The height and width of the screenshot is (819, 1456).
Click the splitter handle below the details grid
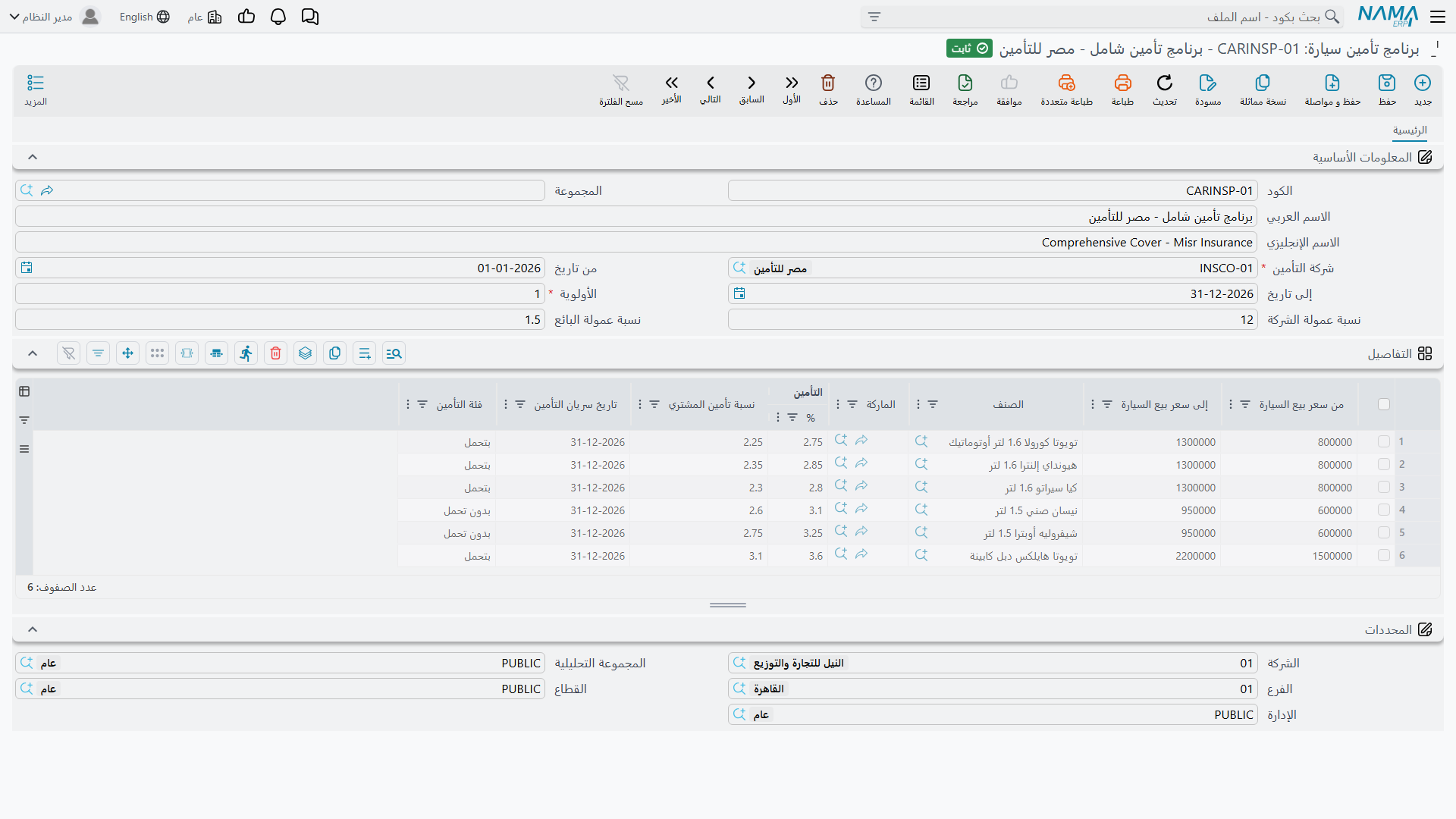728,605
